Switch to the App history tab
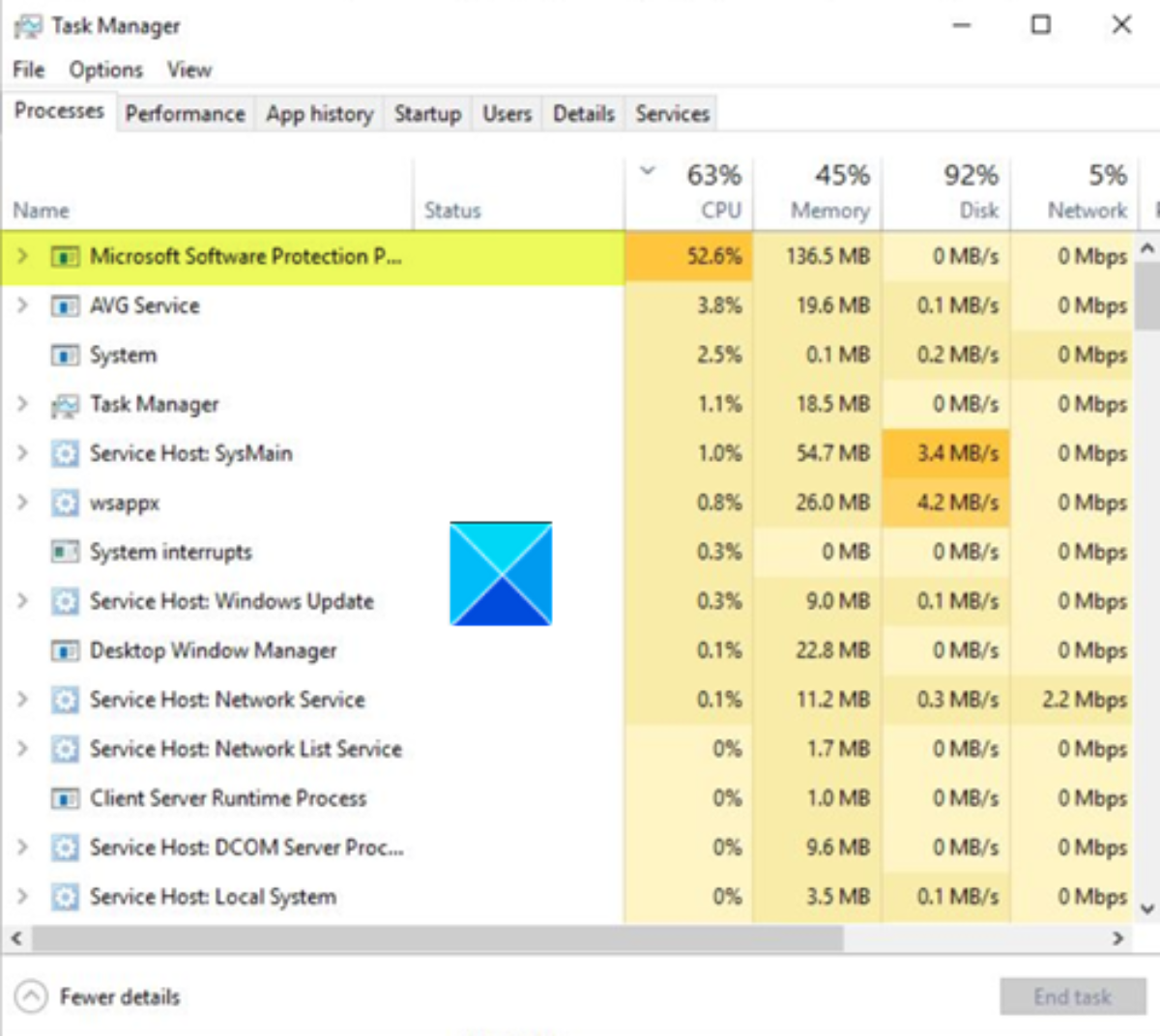The width and height of the screenshot is (1160, 1036). [x=319, y=114]
